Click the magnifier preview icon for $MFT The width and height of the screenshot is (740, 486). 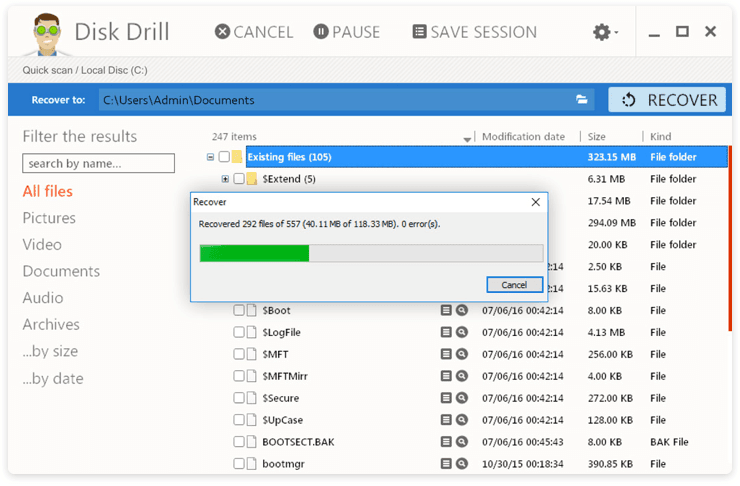pos(462,354)
